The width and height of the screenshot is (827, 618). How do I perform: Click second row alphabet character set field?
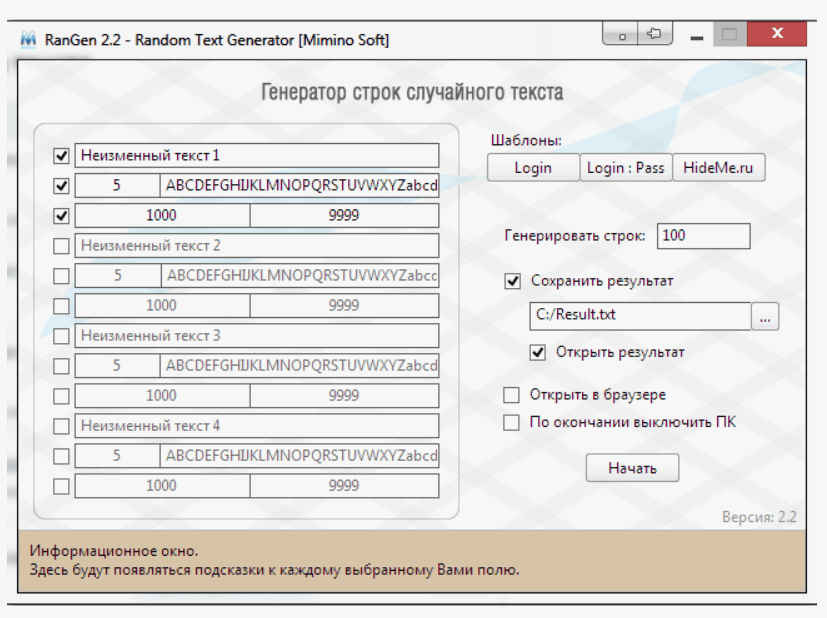[x=300, y=275]
